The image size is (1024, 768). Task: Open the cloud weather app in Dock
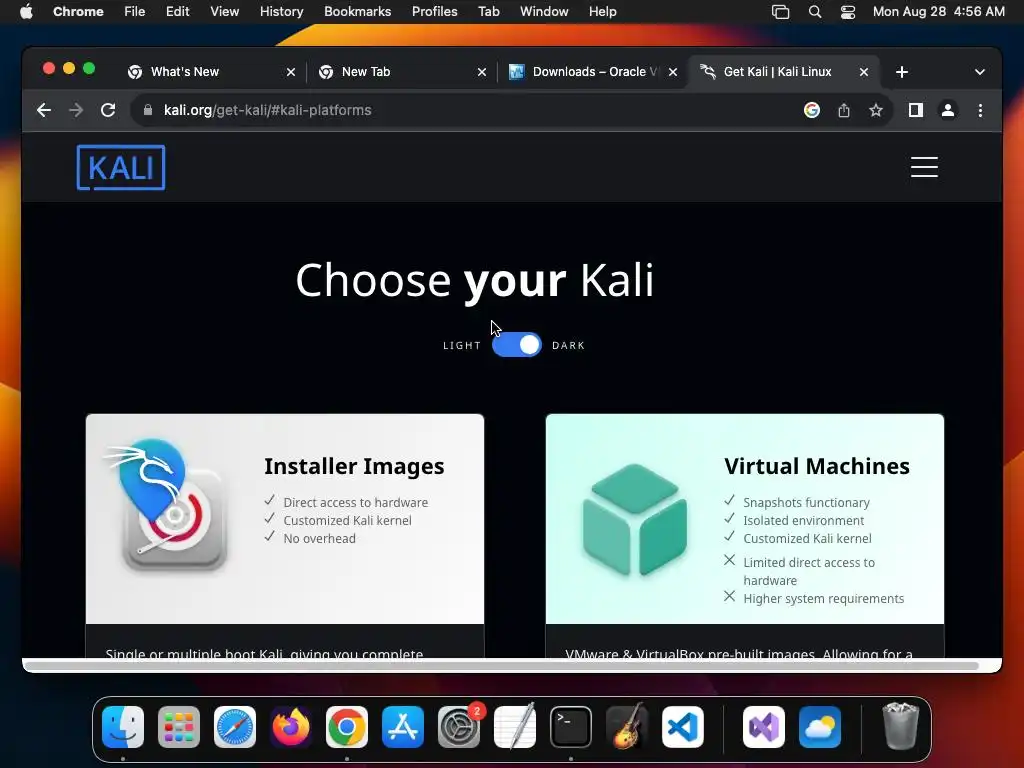click(x=820, y=727)
